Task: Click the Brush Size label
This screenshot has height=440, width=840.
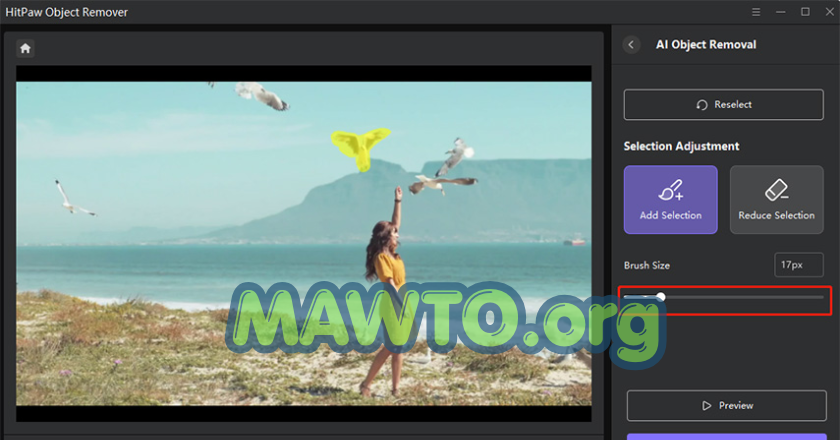Action: pyautogui.click(x=647, y=265)
